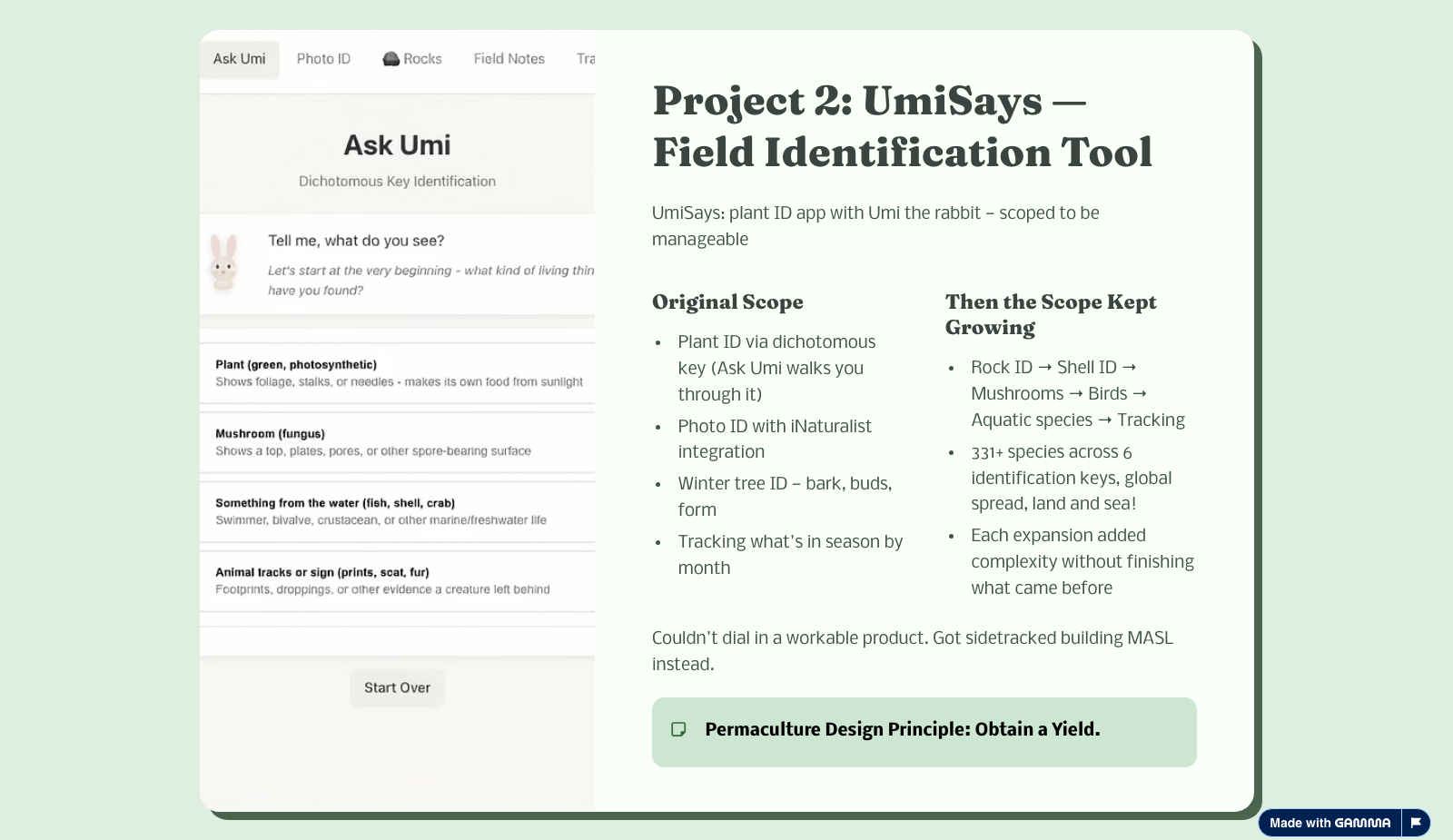Select 'Something from the water' option
Image resolution: width=1453 pixels, height=840 pixels.
398,511
